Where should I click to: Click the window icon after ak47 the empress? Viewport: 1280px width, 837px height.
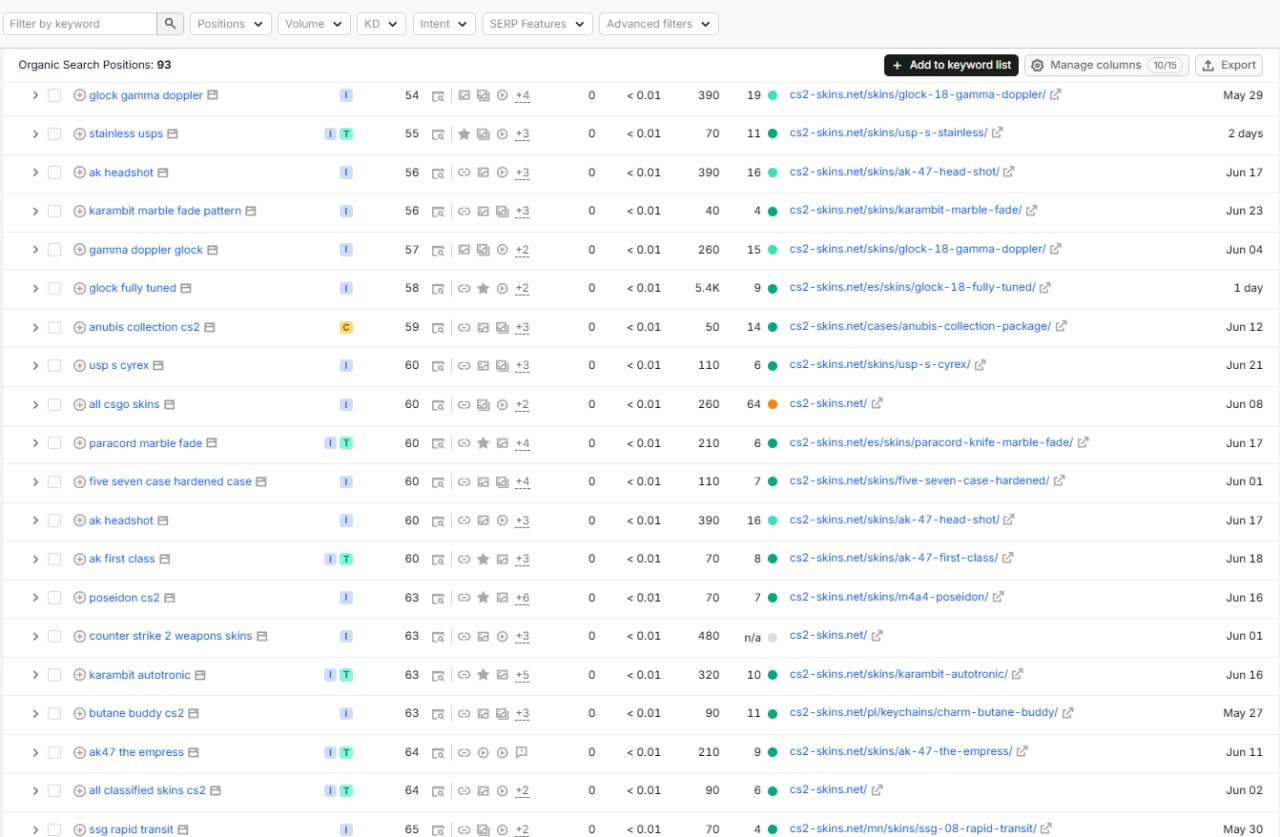coord(194,752)
